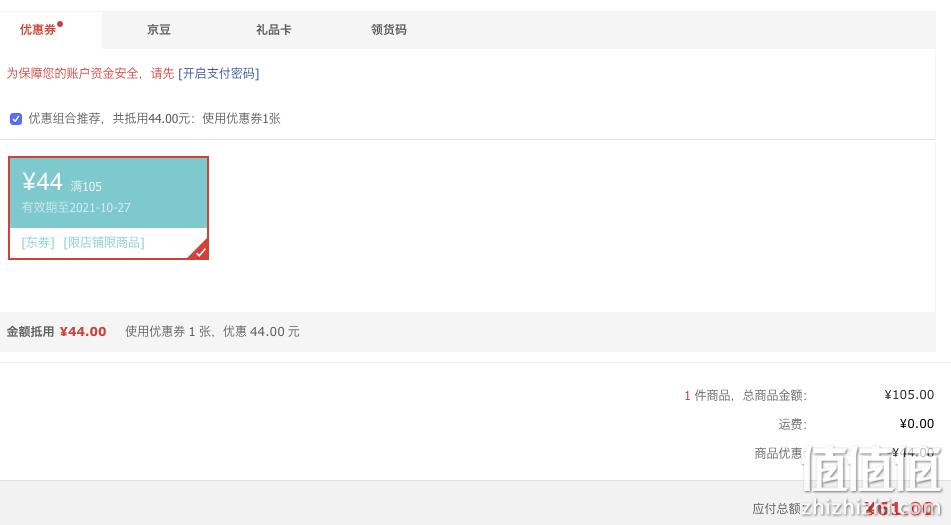Open the 礼品卡 tab
Screen dimensions: 951x525
click(274, 30)
